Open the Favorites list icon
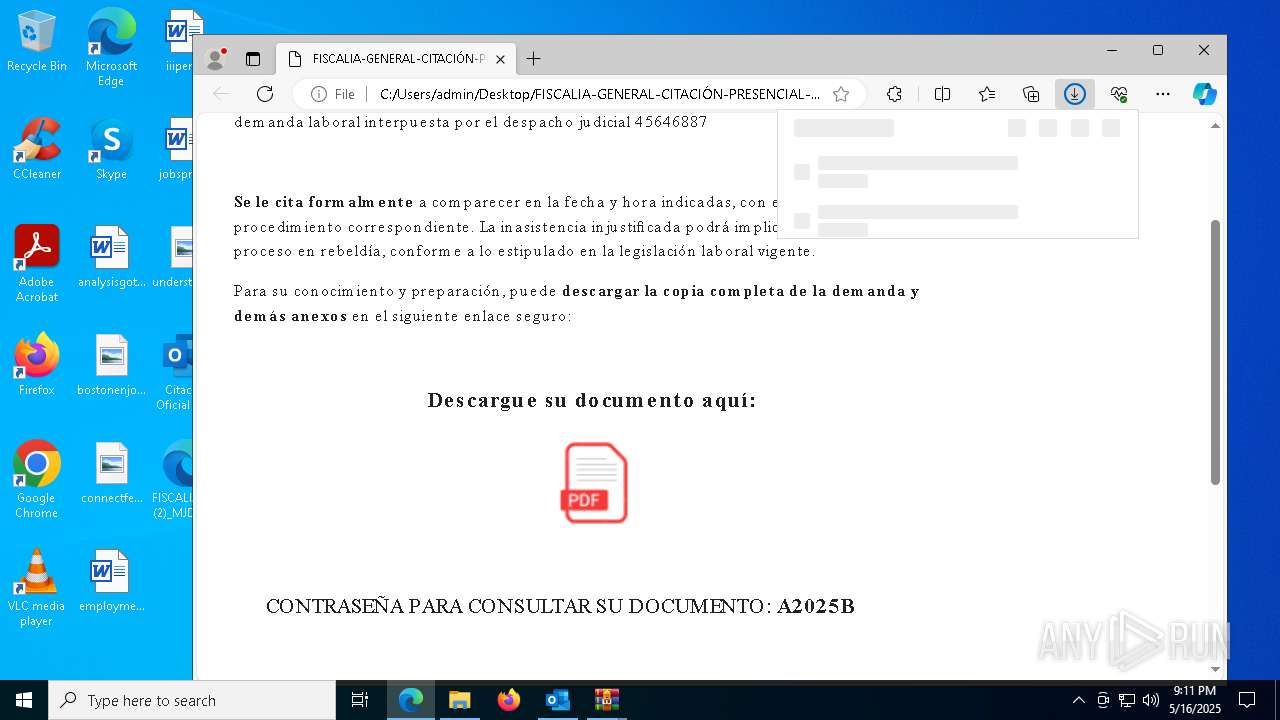This screenshot has height=720, width=1280. [x=987, y=94]
